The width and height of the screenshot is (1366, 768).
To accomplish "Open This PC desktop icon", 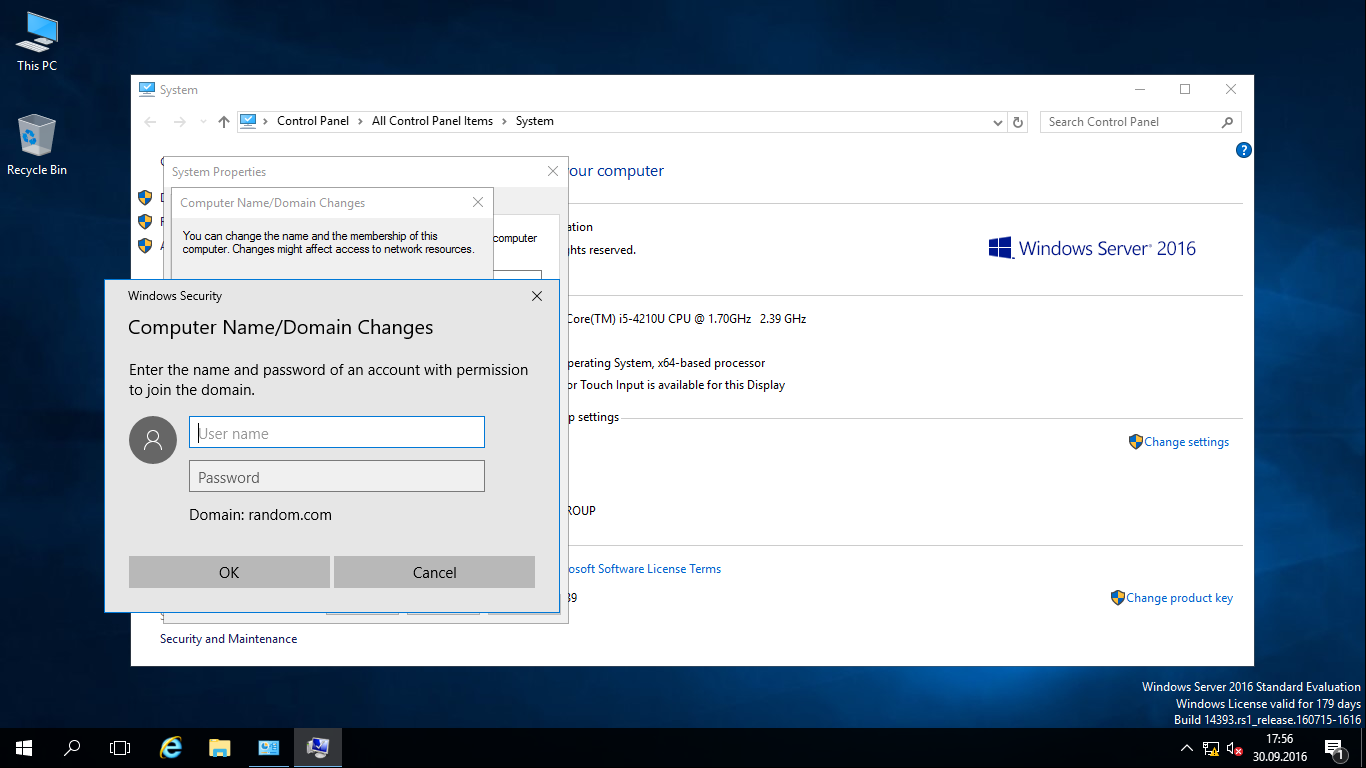I will pyautogui.click(x=37, y=42).
